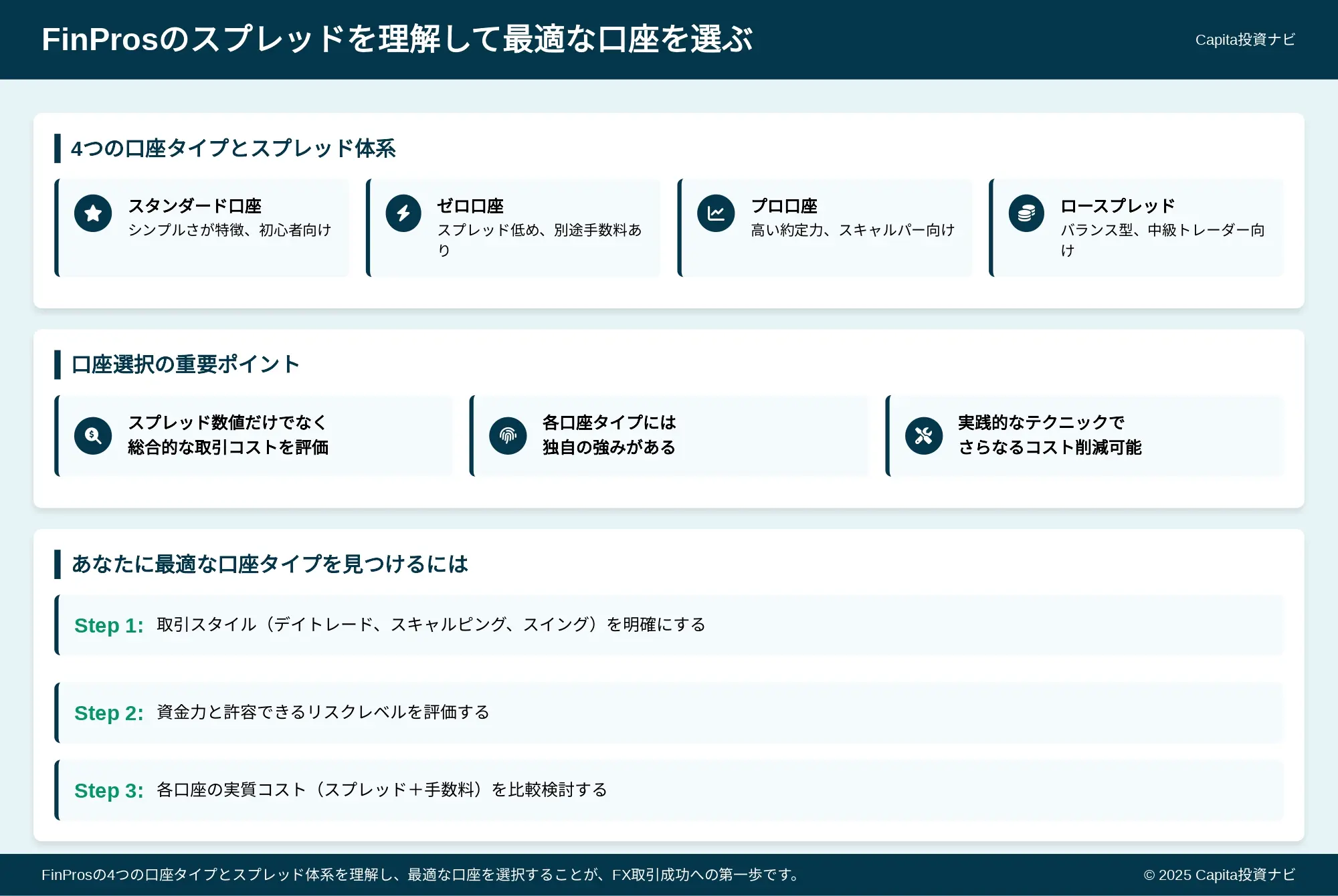Image resolution: width=1338 pixels, height=896 pixels.
Task: Click the Step 1 text 取引スタイル…を明確にする
Action: [x=431, y=625]
